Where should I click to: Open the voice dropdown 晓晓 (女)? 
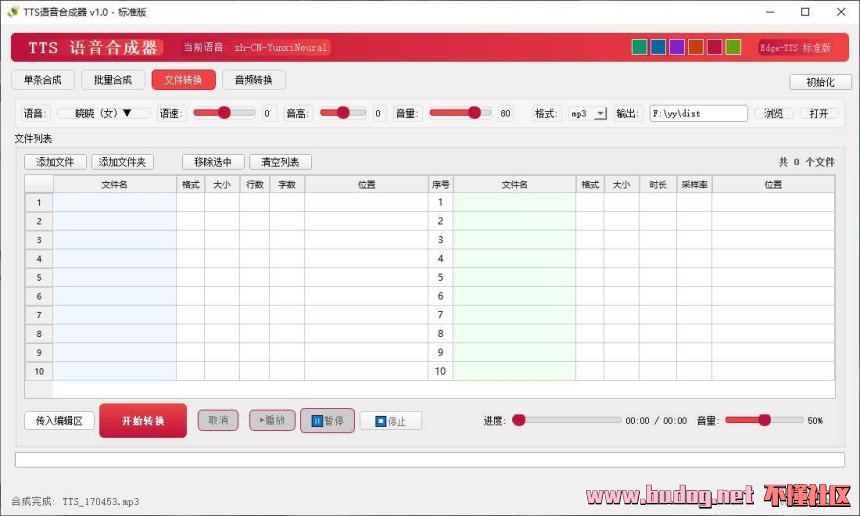click(x=103, y=114)
